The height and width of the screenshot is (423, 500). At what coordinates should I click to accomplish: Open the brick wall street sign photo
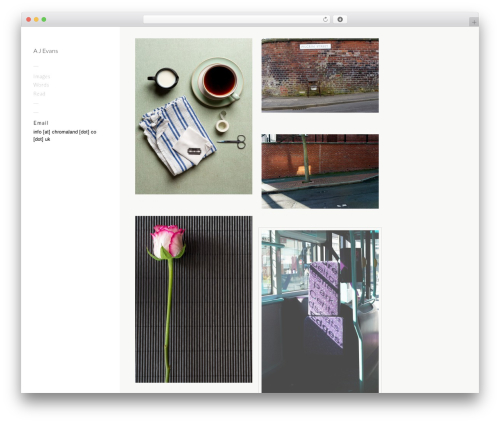click(x=320, y=76)
